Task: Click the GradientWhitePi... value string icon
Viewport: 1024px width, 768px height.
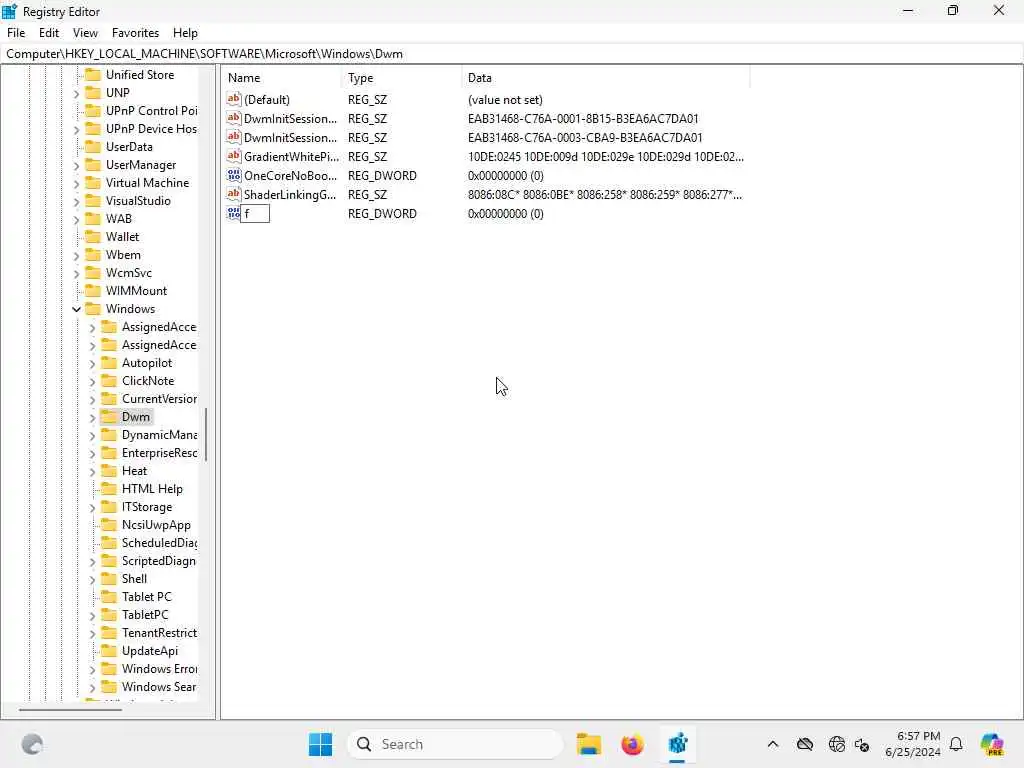Action: coord(234,156)
